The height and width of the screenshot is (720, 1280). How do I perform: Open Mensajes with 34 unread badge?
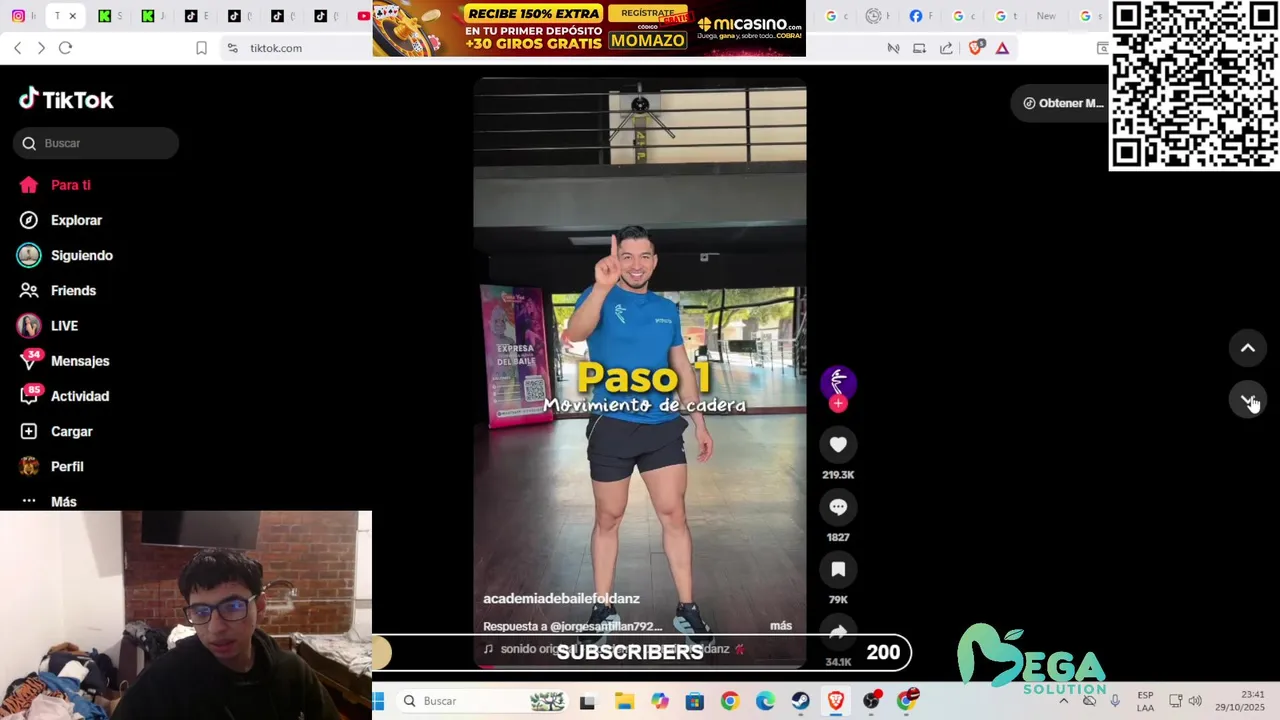point(63,361)
